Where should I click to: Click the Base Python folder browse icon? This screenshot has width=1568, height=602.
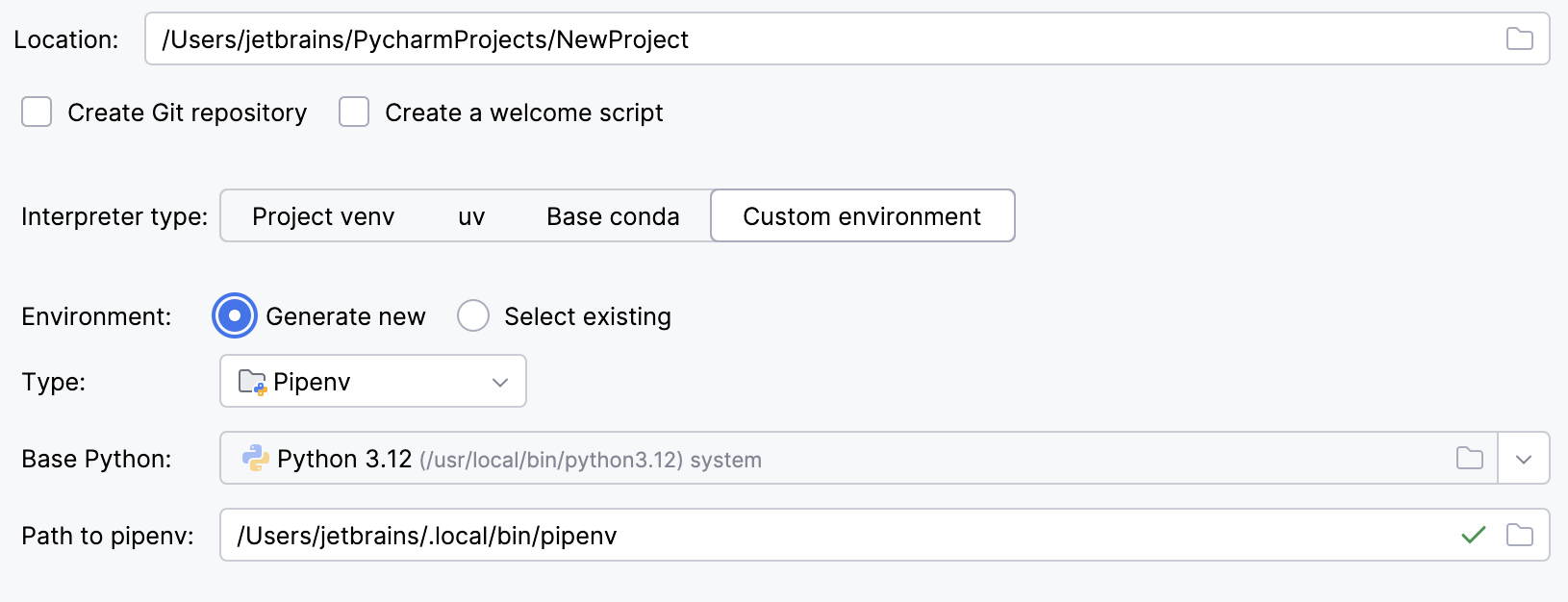pos(1469,459)
